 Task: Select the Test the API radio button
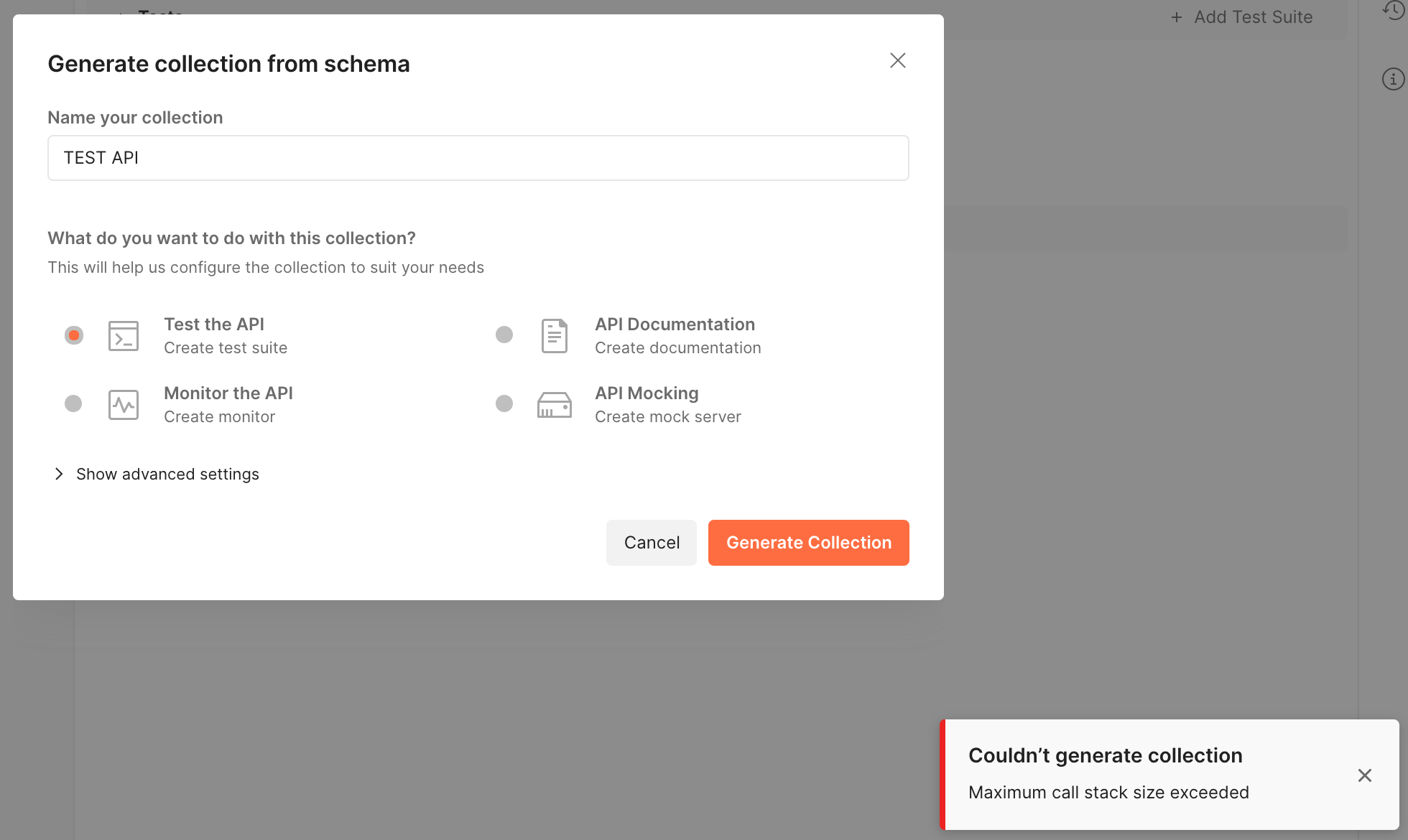[x=73, y=335]
